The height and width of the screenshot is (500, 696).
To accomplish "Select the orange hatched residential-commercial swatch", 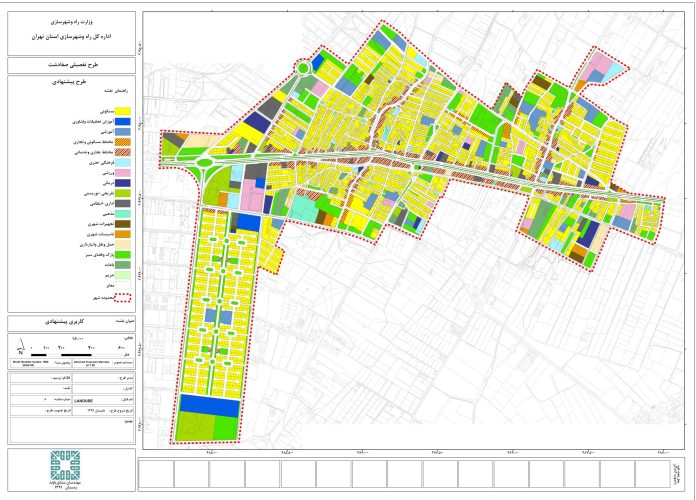I will (123, 142).
